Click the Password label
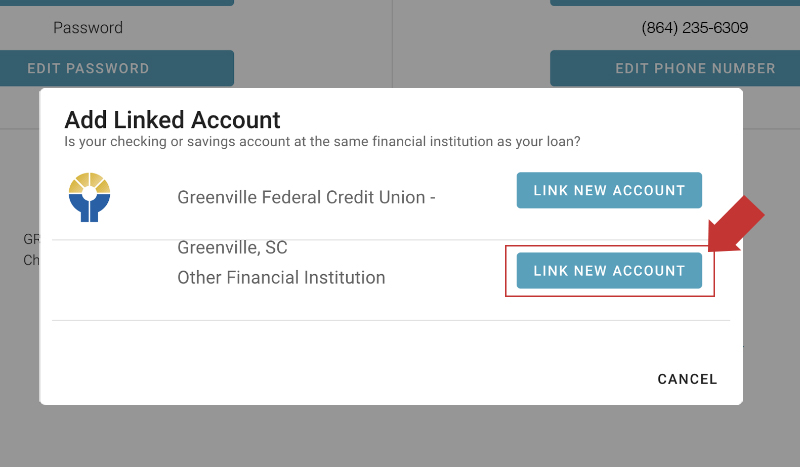 point(88,28)
